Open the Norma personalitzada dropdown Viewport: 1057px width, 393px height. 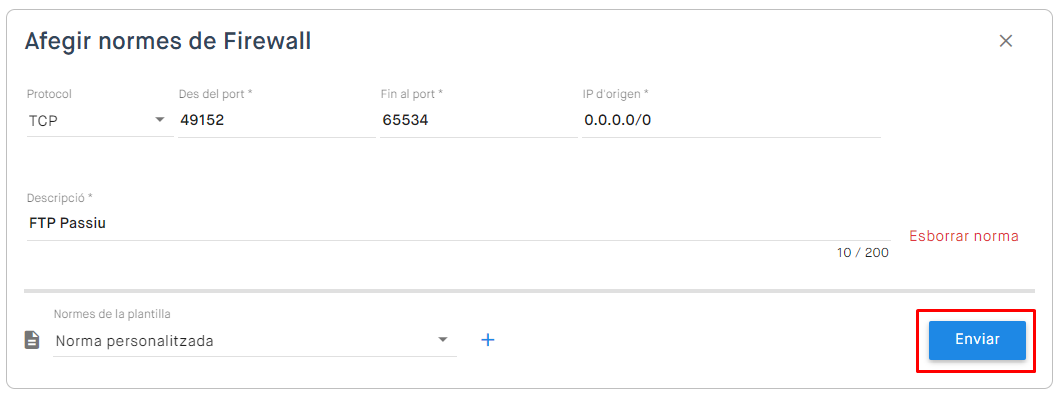pos(255,341)
